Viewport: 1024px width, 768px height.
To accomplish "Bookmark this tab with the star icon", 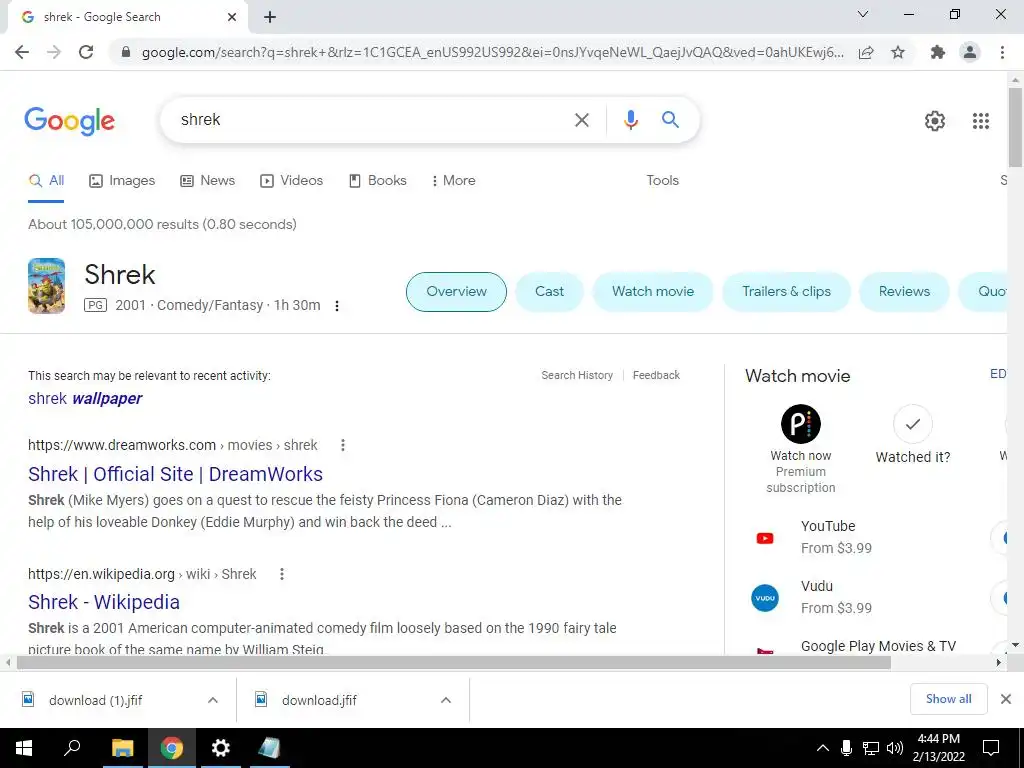I will 898,52.
